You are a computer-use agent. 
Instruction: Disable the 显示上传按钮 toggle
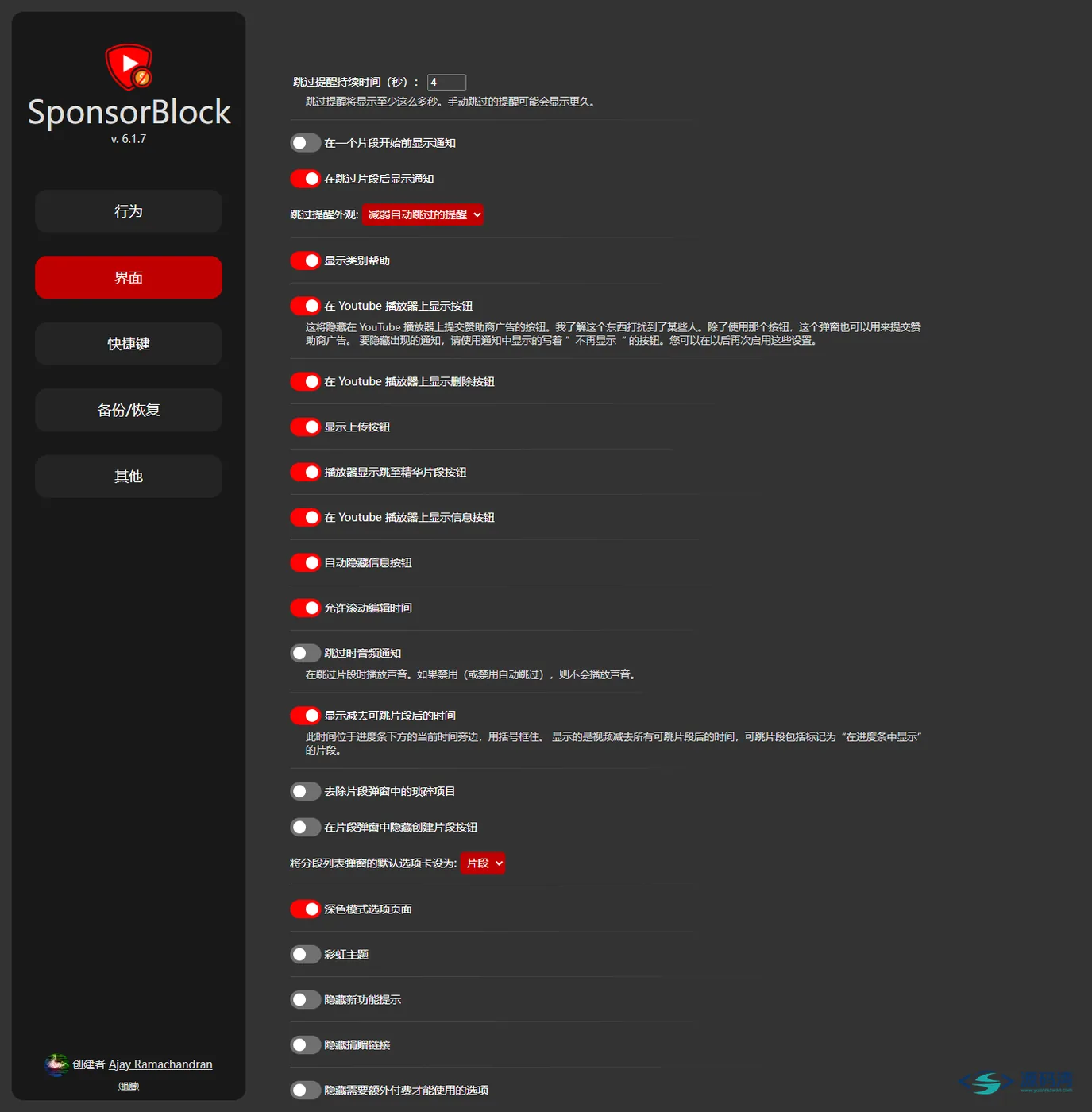305,427
